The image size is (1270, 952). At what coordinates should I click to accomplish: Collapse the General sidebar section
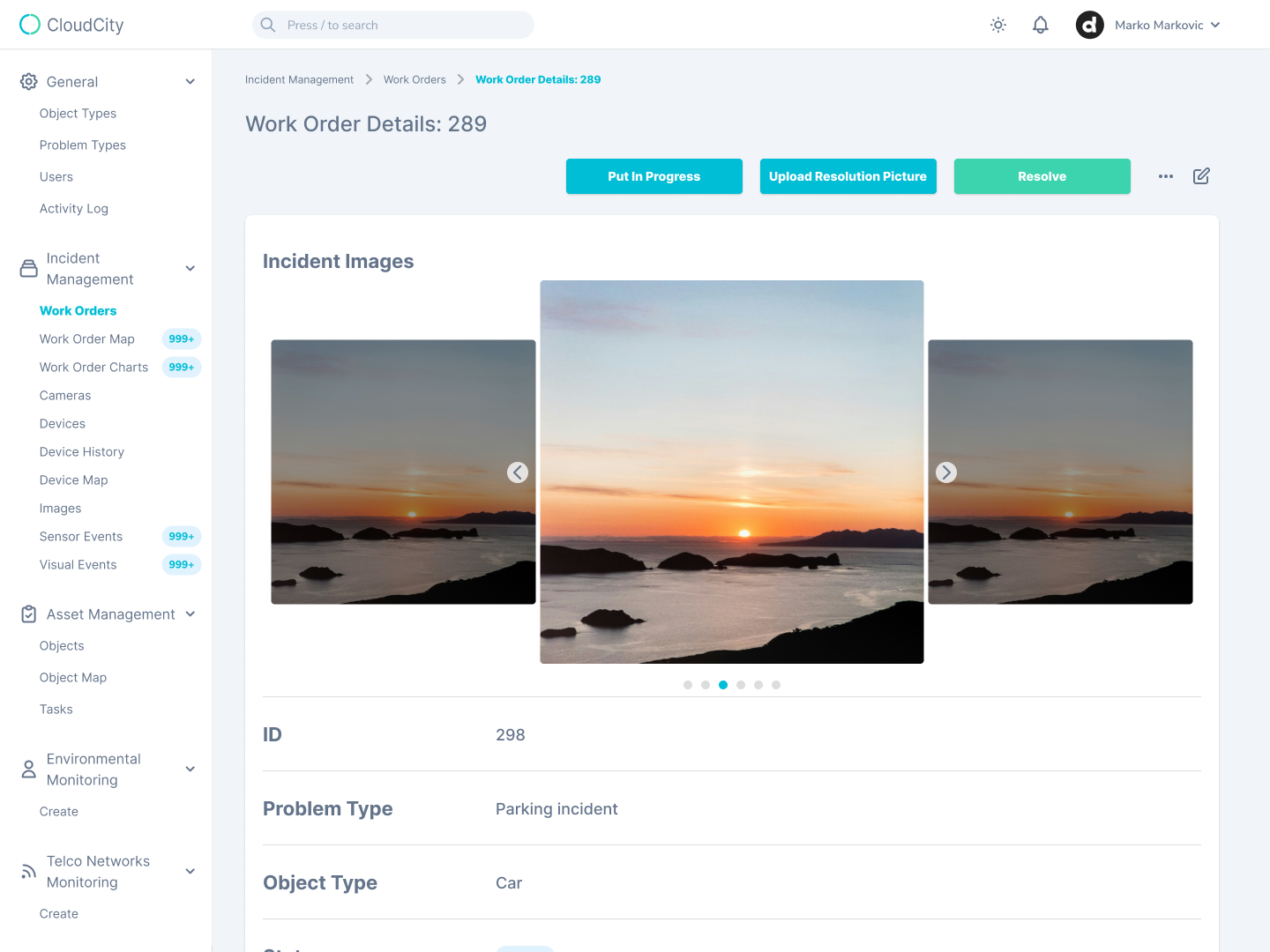coord(190,81)
